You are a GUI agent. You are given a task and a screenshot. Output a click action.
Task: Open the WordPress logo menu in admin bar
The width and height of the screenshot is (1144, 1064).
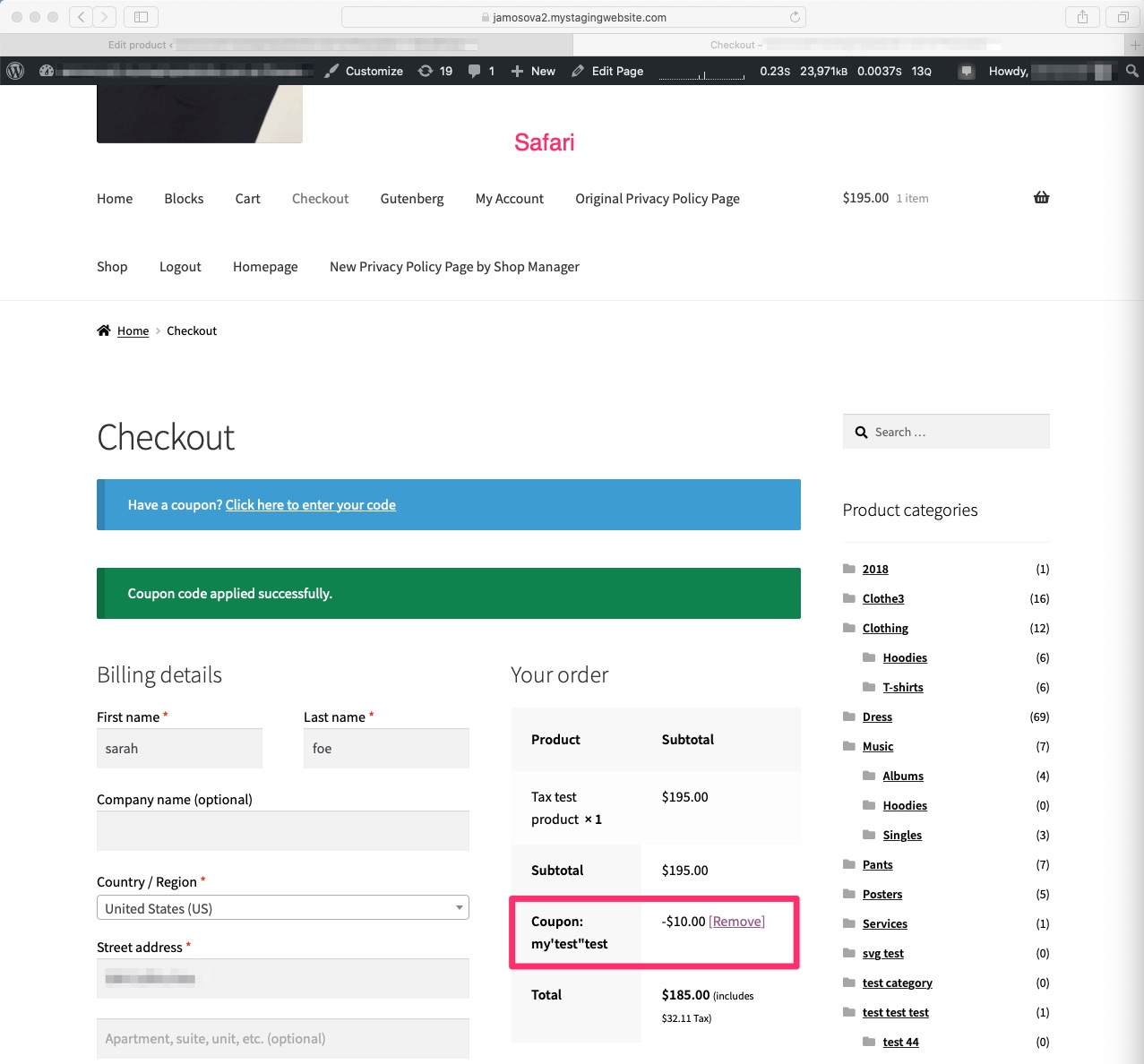pyautogui.click(x=14, y=71)
